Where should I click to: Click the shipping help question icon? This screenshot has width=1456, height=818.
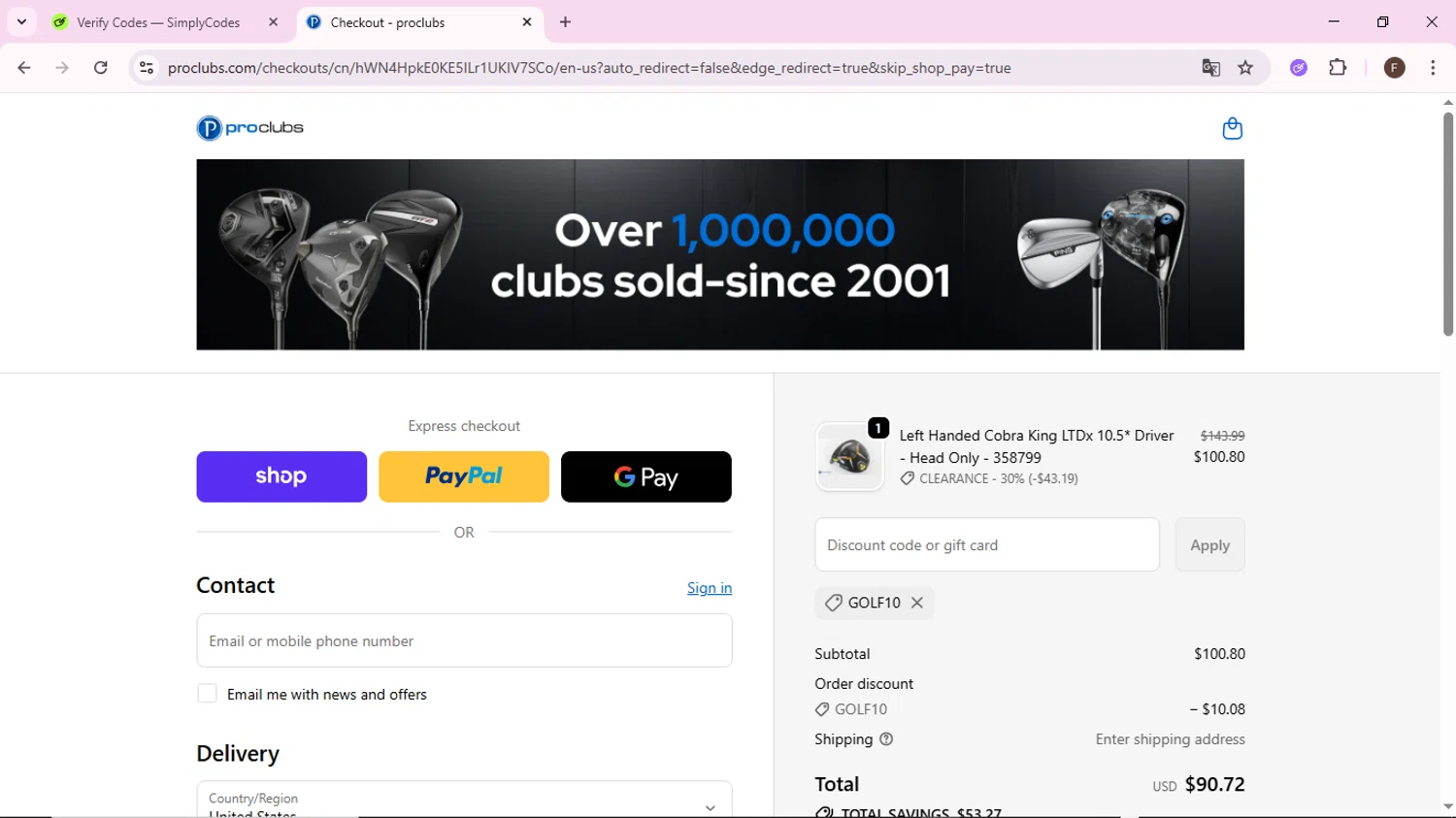pyautogui.click(x=886, y=739)
